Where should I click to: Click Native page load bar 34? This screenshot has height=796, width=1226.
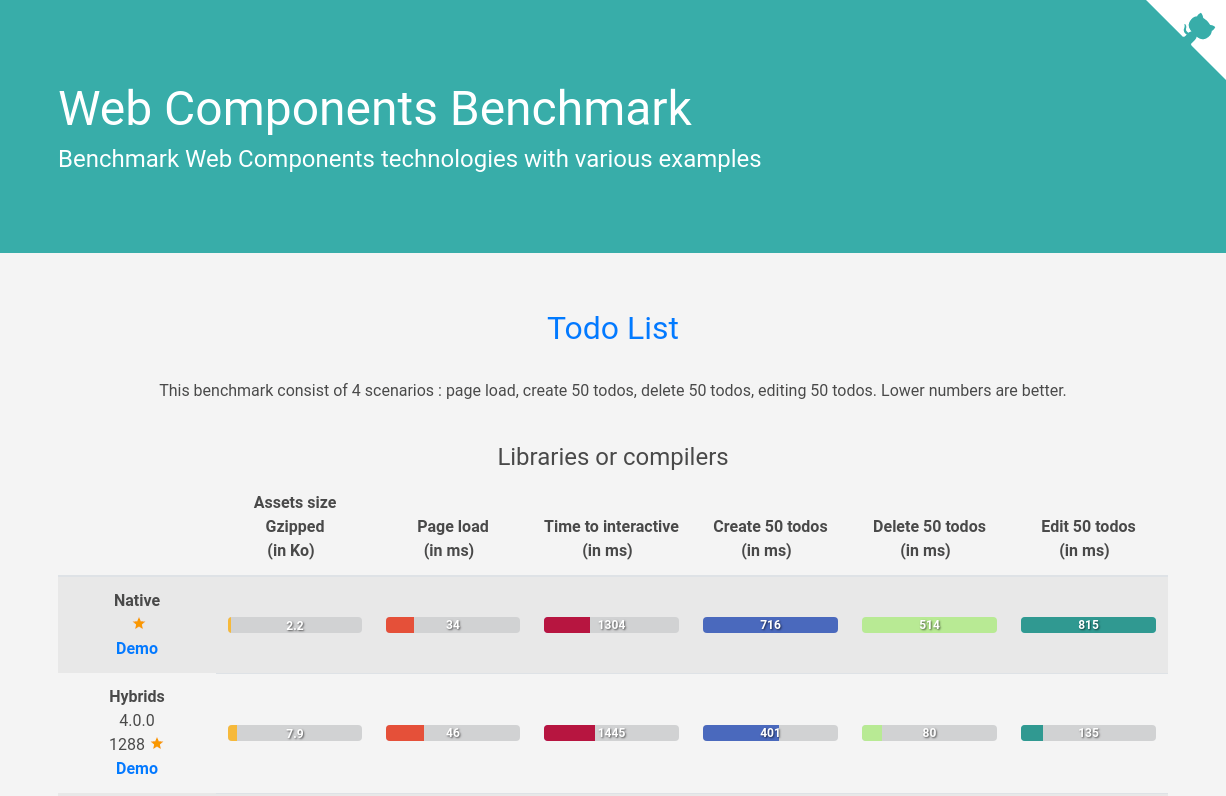453,625
